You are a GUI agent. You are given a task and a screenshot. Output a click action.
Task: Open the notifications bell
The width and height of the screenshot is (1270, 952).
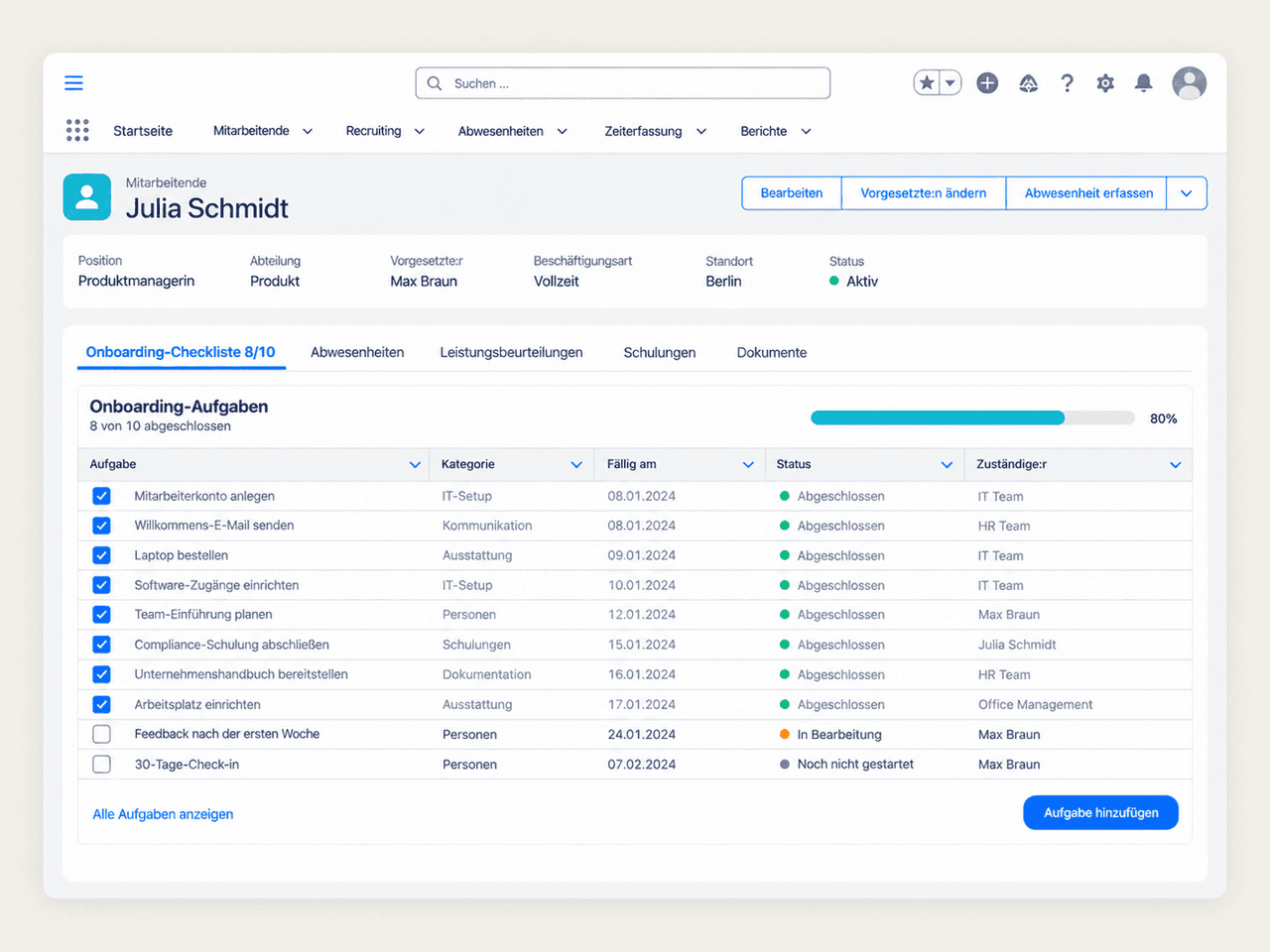[x=1144, y=83]
